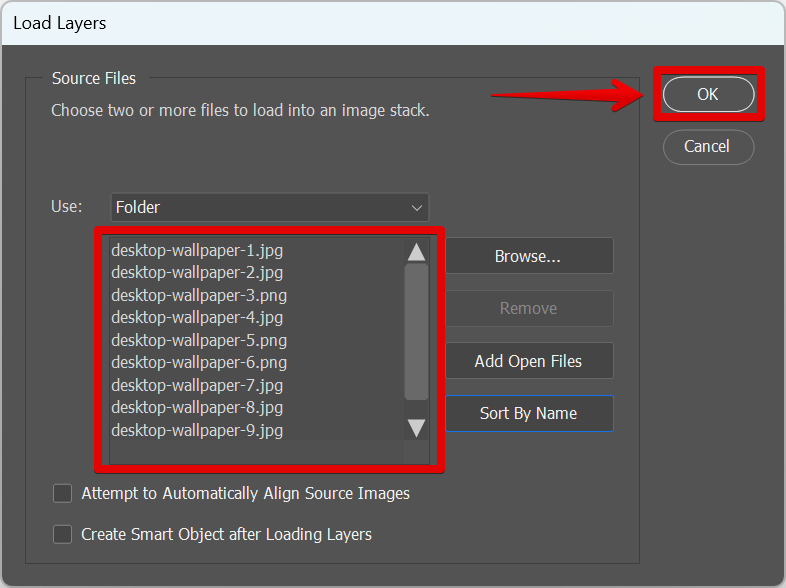Select desktop-wallpaper-4.jpg file entry
The image size is (786, 588).
point(197,317)
